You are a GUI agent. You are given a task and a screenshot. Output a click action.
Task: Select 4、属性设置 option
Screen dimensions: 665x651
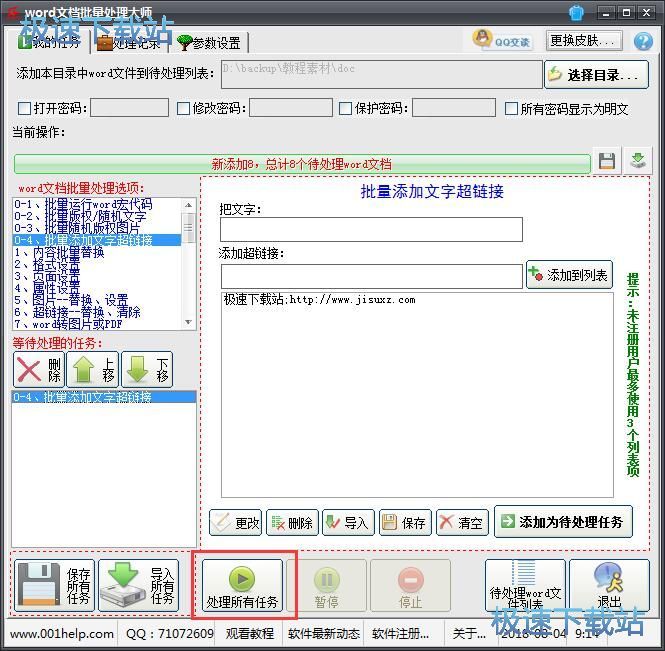[x=97, y=288]
